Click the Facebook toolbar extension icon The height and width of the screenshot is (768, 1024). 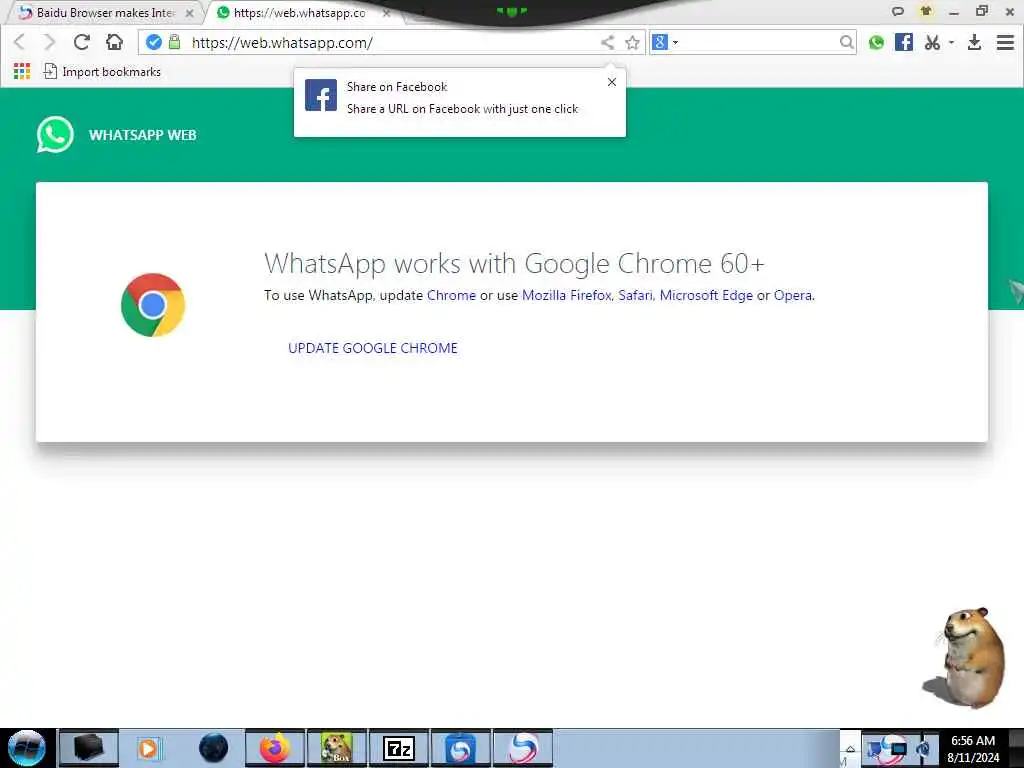coord(904,42)
